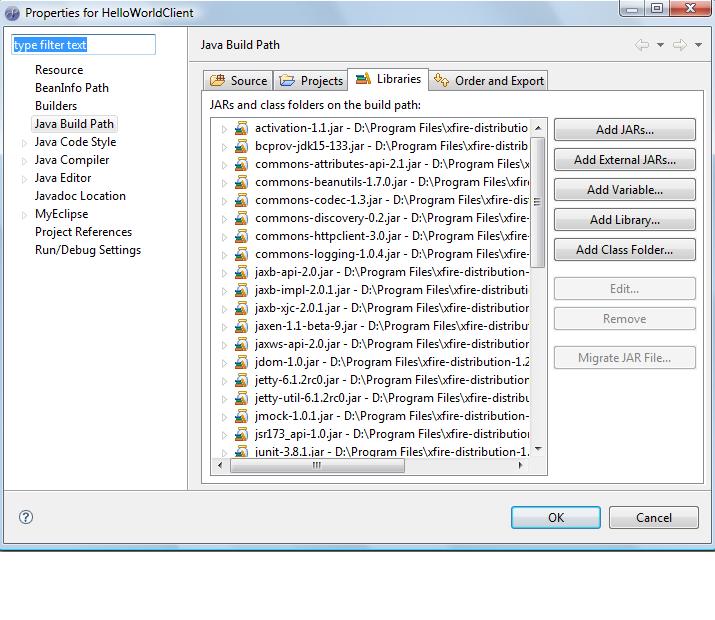The width and height of the screenshot is (715, 620).
Task: Click the commons-logging-1.0.4.jar jar icon
Action: coord(241,254)
